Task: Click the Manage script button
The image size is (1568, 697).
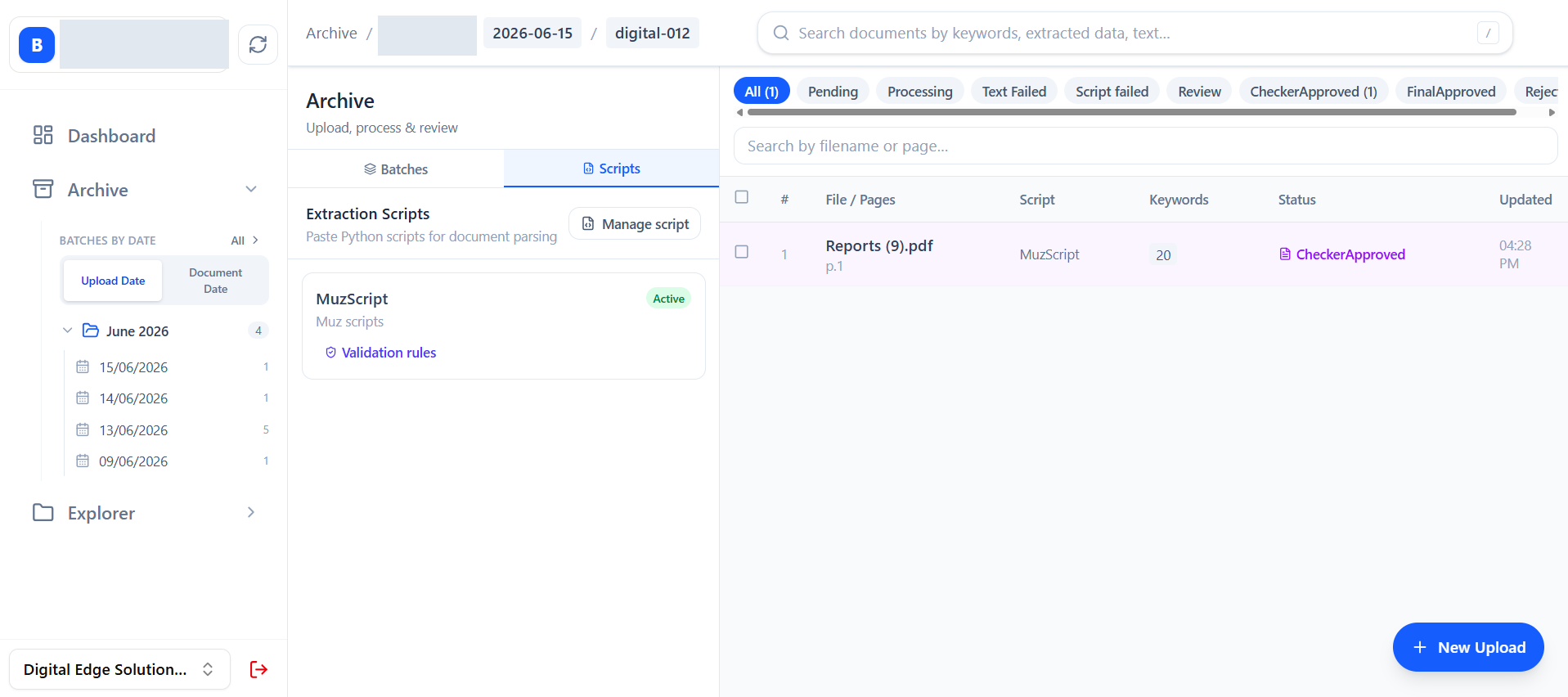Action: [x=635, y=223]
